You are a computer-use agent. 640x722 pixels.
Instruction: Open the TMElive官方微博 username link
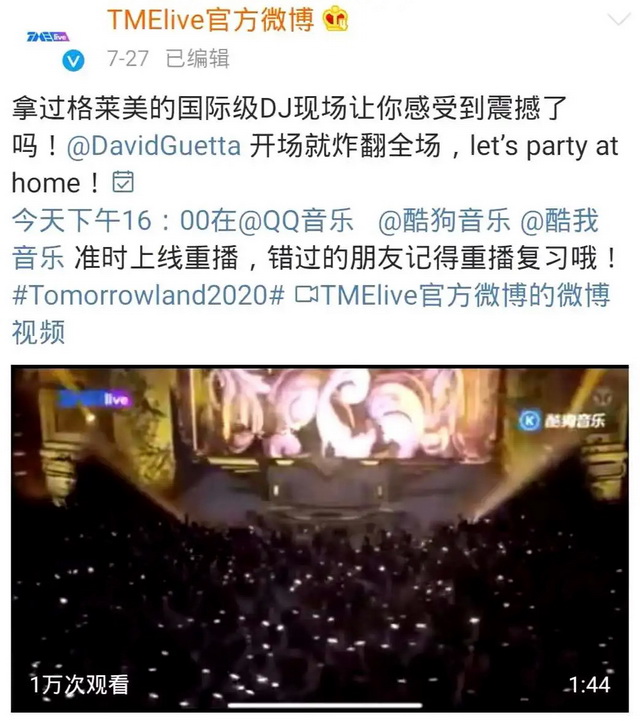(210, 20)
